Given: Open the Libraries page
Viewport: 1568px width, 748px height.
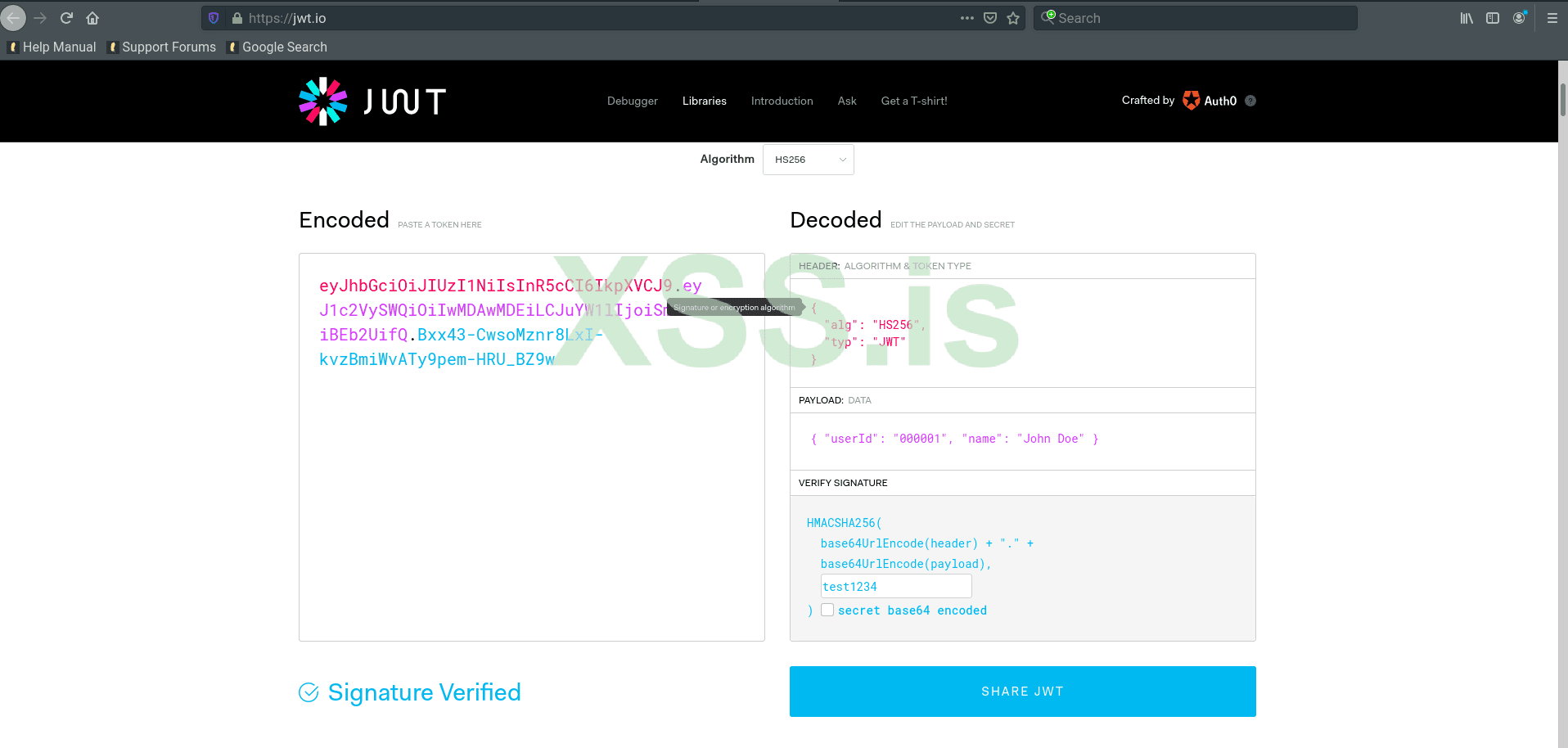Looking at the screenshot, I should click(x=705, y=101).
